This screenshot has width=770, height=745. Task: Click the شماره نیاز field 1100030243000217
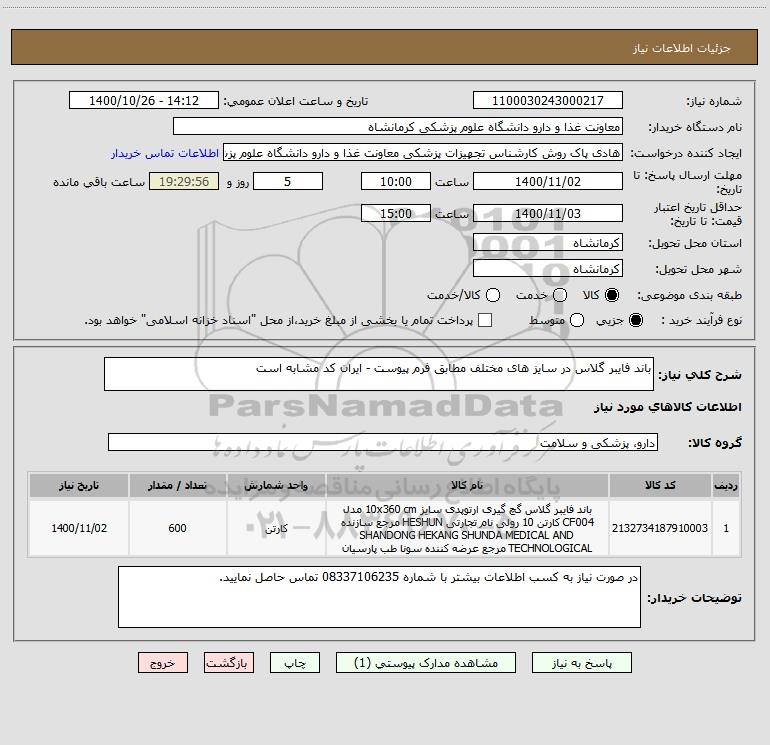[548, 101]
